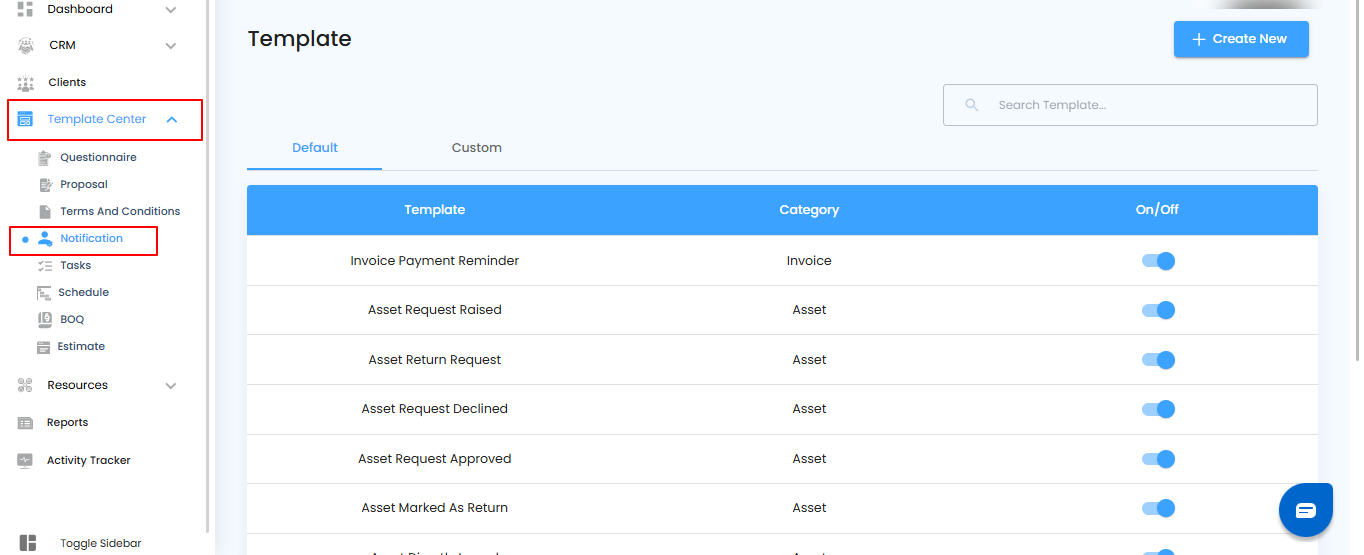Expand the CRM section chevron
The width and height of the screenshot is (1364, 555).
[171, 46]
